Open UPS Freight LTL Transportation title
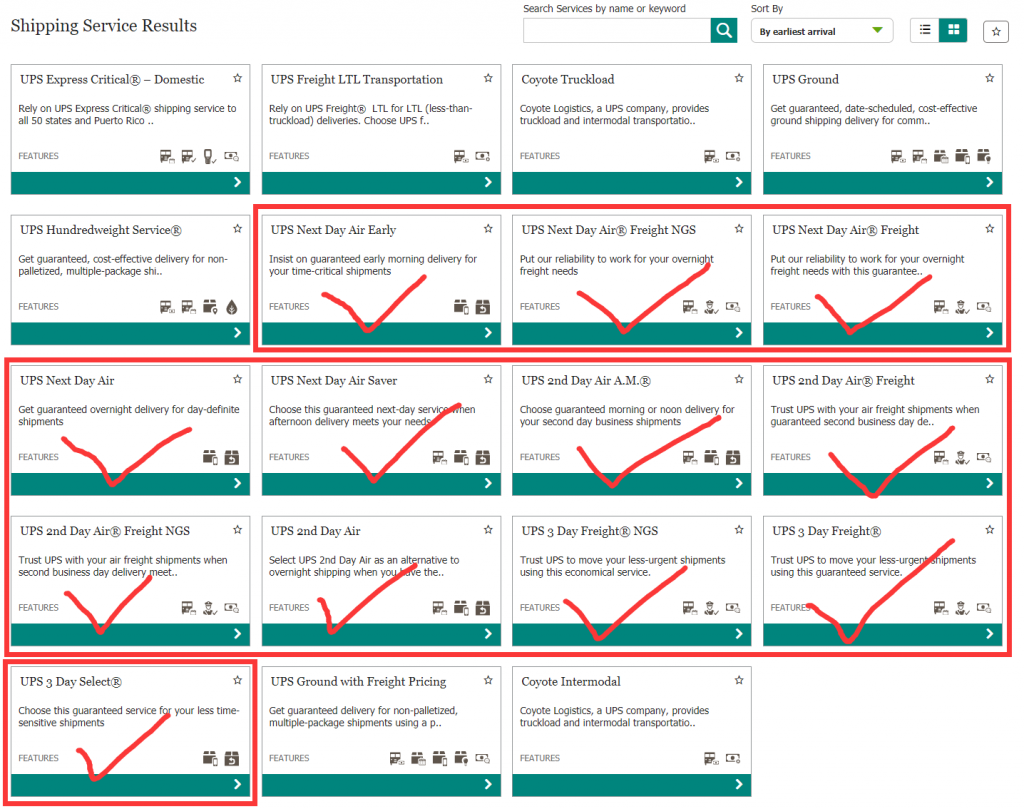 356,79
